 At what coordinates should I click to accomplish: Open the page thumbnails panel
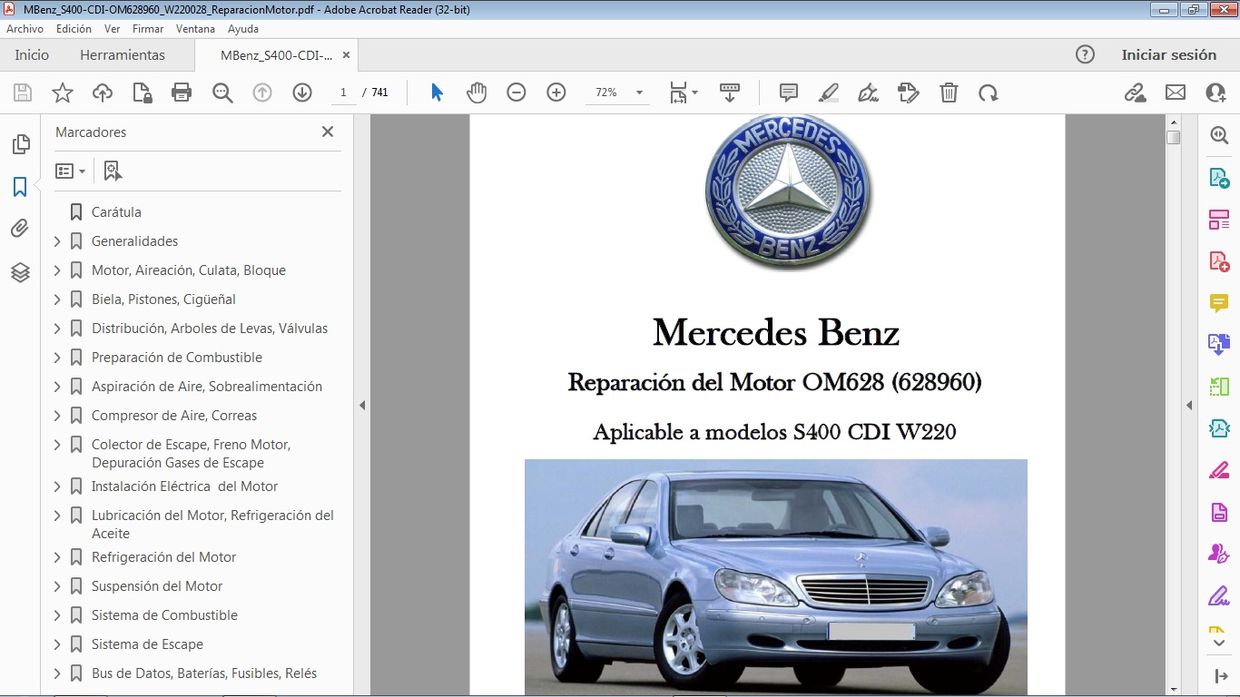pyautogui.click(x=20, y=143)
